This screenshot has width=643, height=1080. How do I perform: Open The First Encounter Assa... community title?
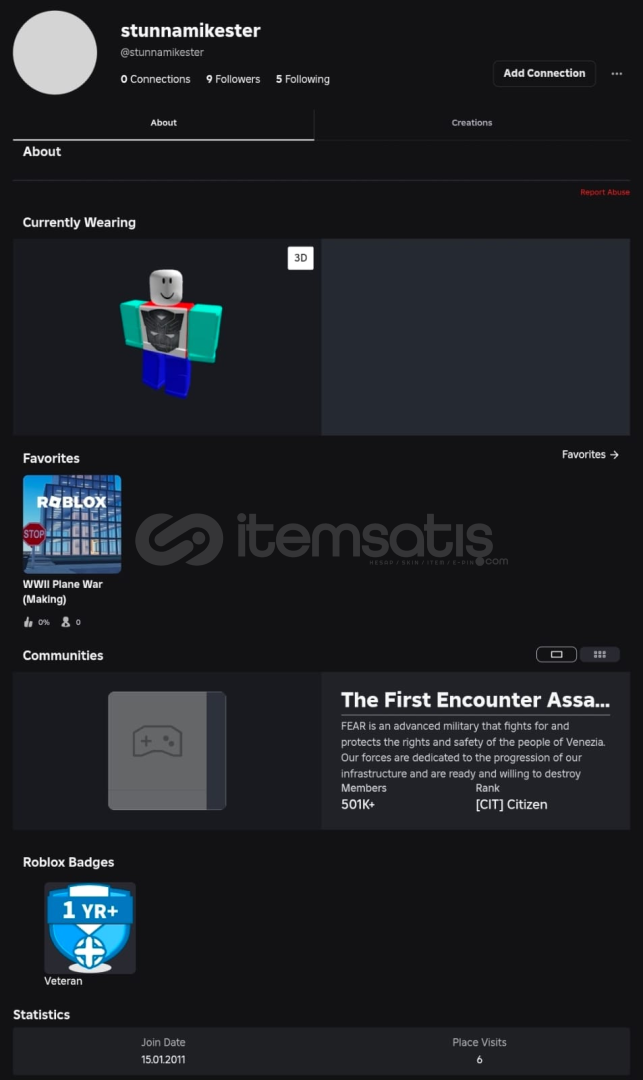pos(475,700)
